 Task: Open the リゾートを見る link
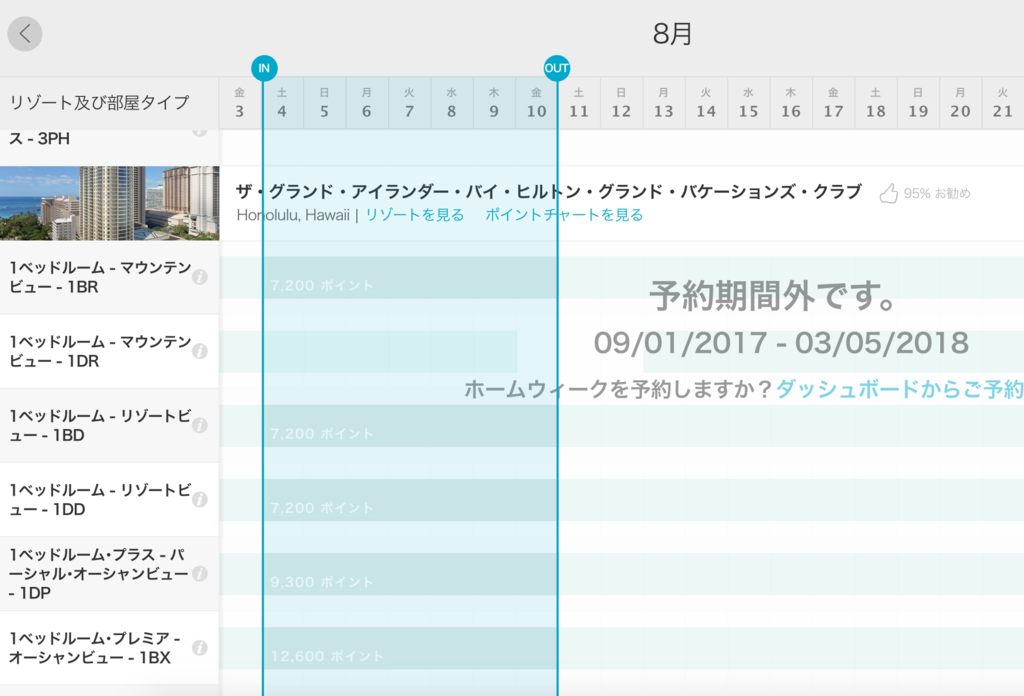pos(415,215)
